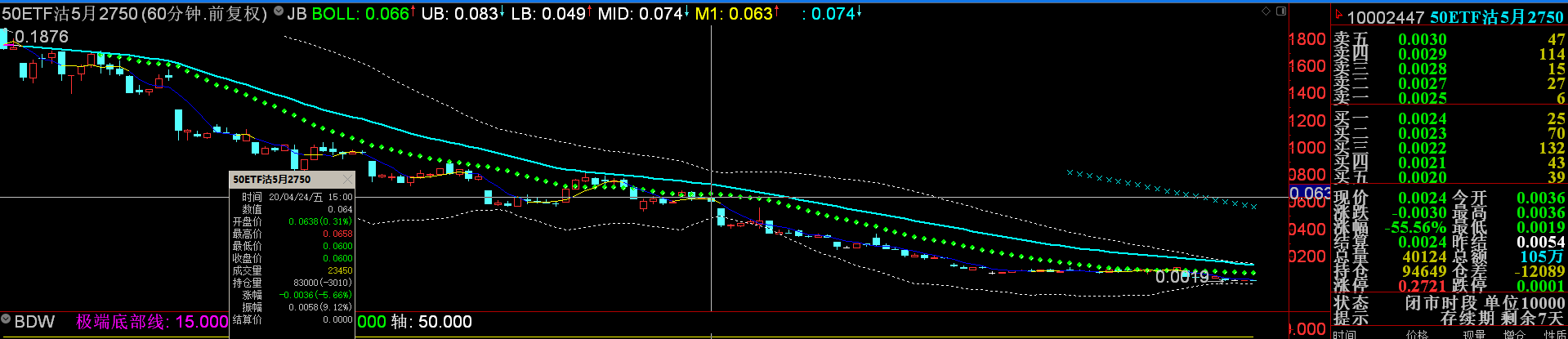Click the 成交量 23450 row in popup
The height and width of the screenshot is (339, 1568).
(293, 270)
